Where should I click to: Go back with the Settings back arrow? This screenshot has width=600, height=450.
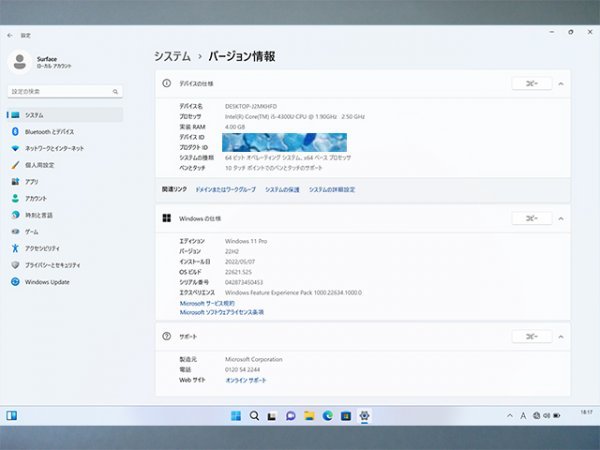tap(10, 35)
